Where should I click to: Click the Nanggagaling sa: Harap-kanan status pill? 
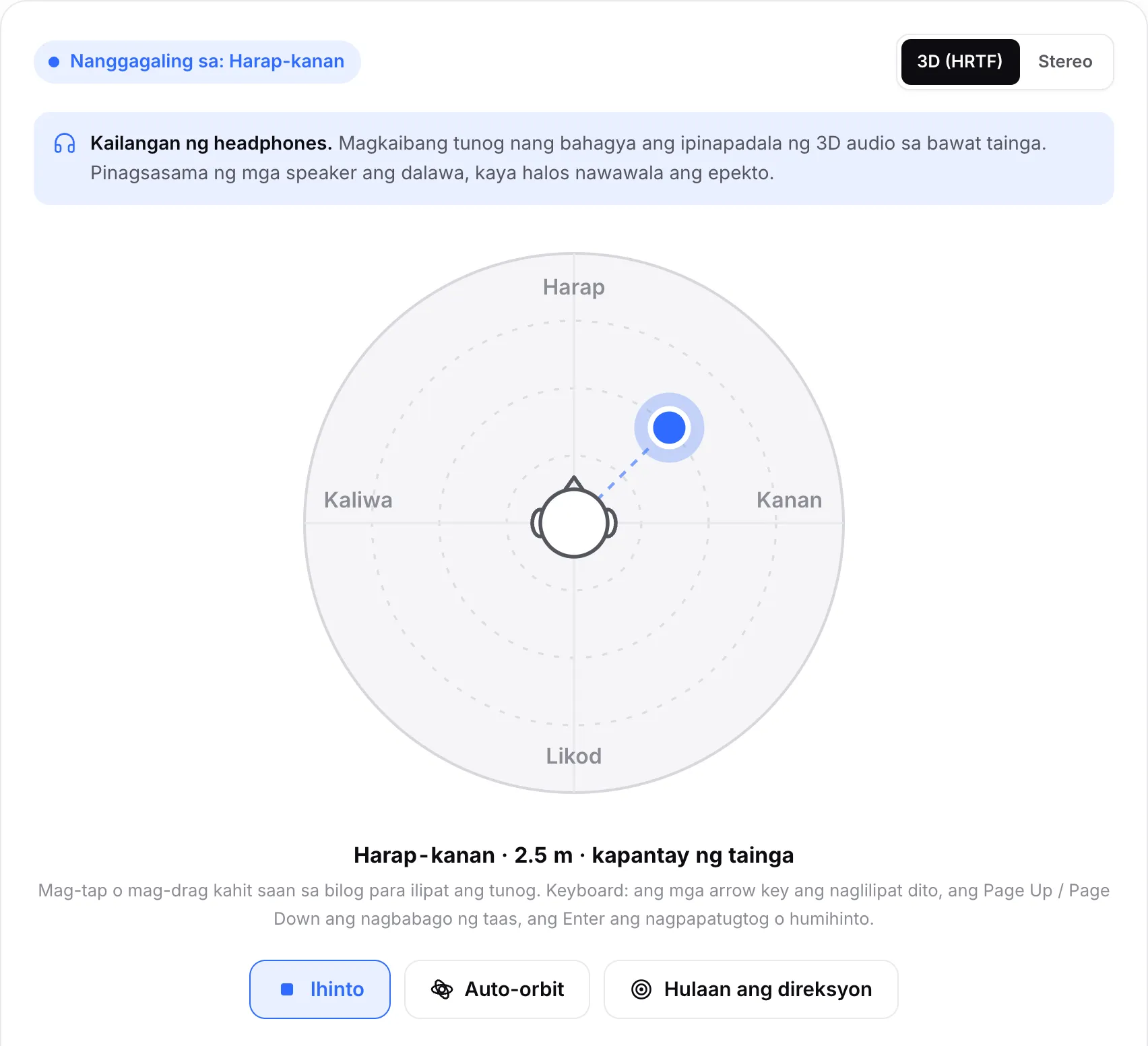tap(197, 62)
